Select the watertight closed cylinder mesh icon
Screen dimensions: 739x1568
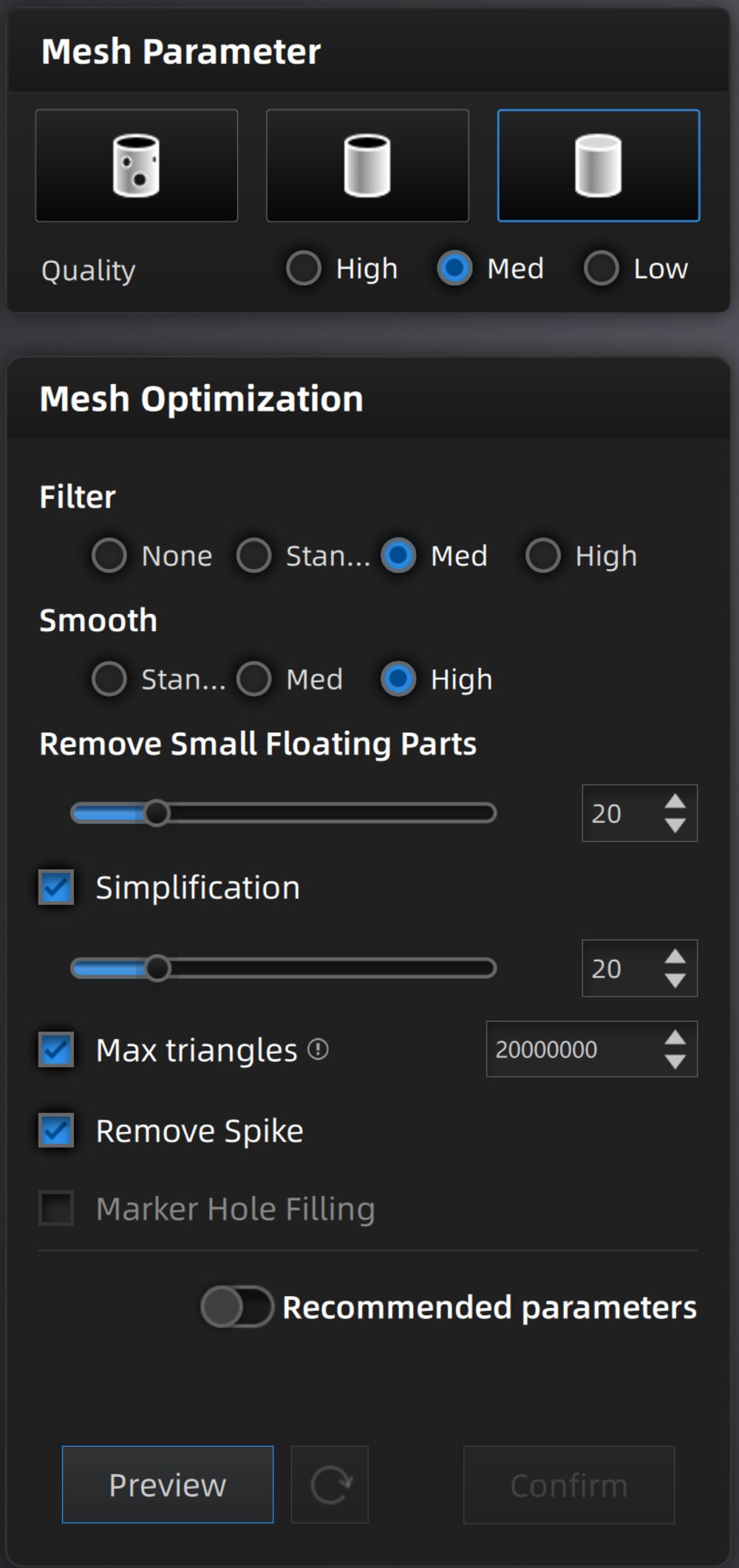pyautogui.click(x=599, y=166)
